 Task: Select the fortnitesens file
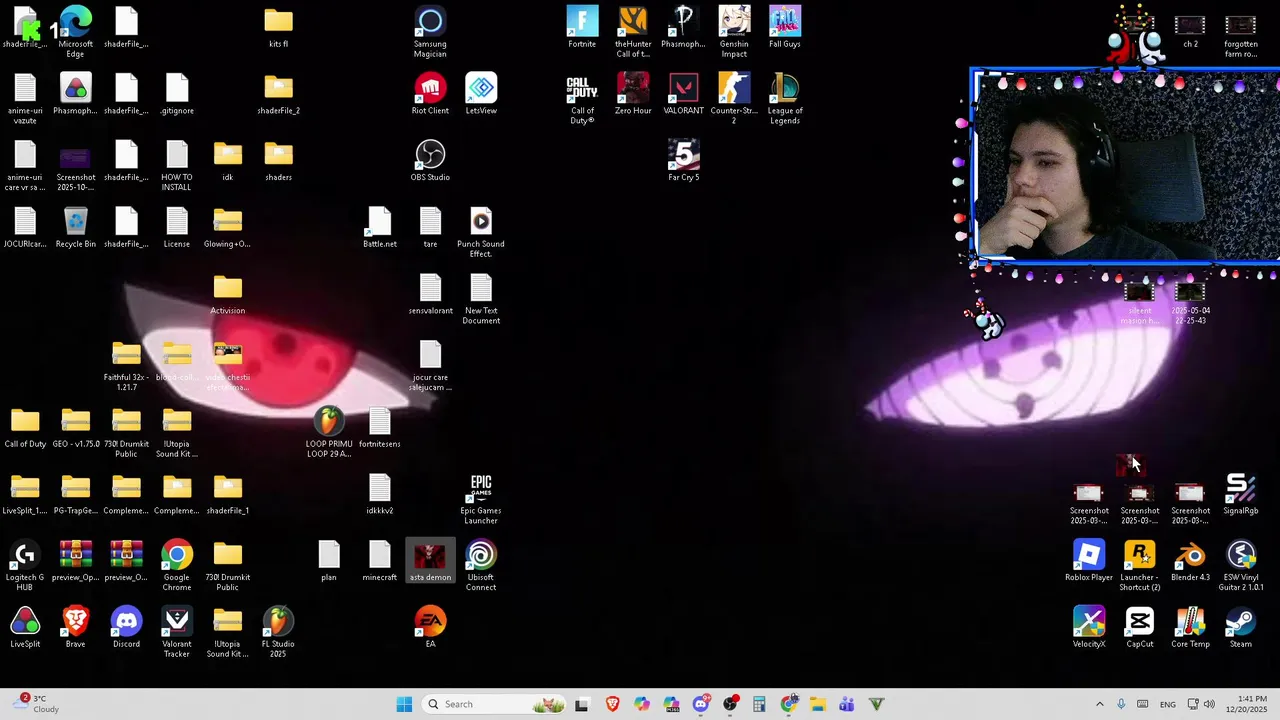point(380,427)
